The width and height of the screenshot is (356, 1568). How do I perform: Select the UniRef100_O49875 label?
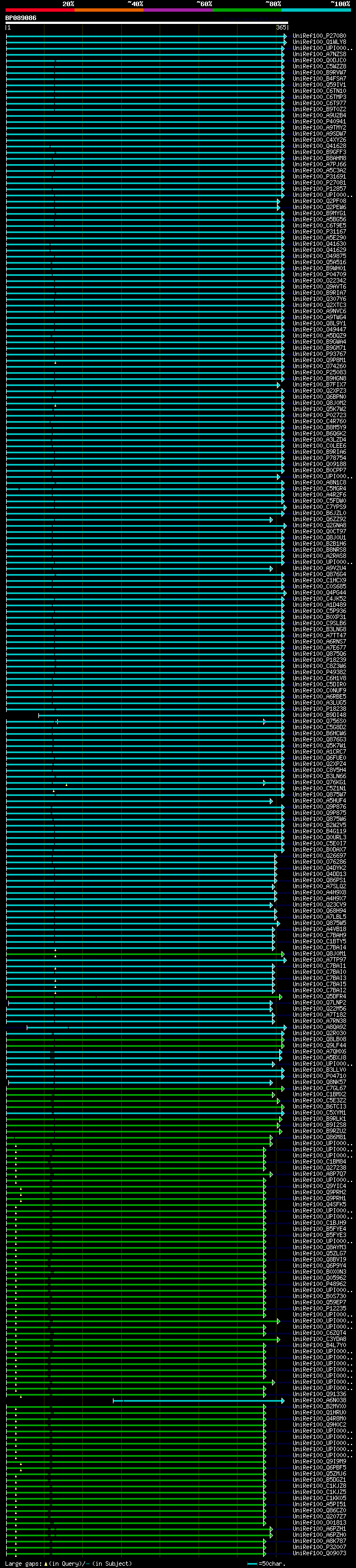coord(319,256)
